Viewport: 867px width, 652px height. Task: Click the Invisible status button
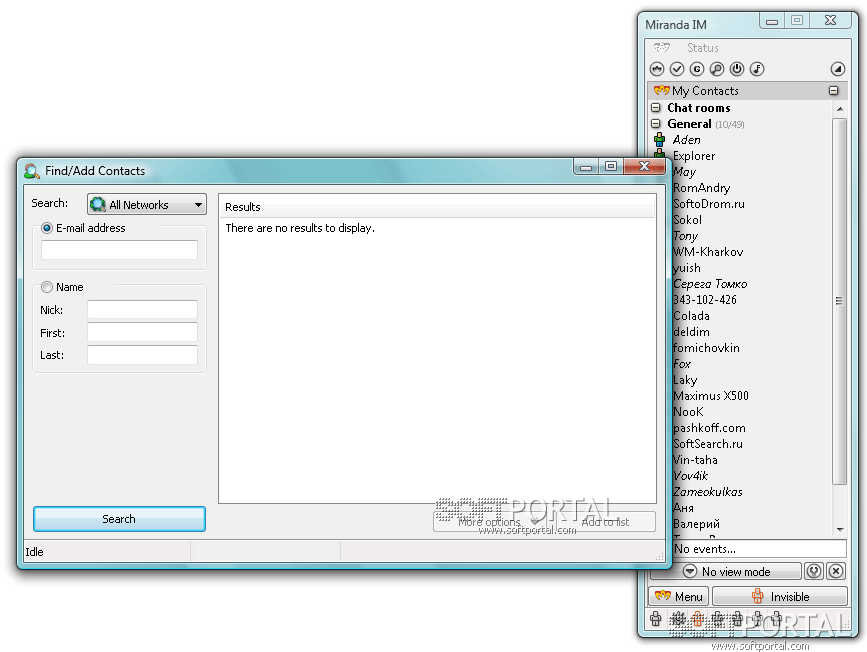click(780, 596)
